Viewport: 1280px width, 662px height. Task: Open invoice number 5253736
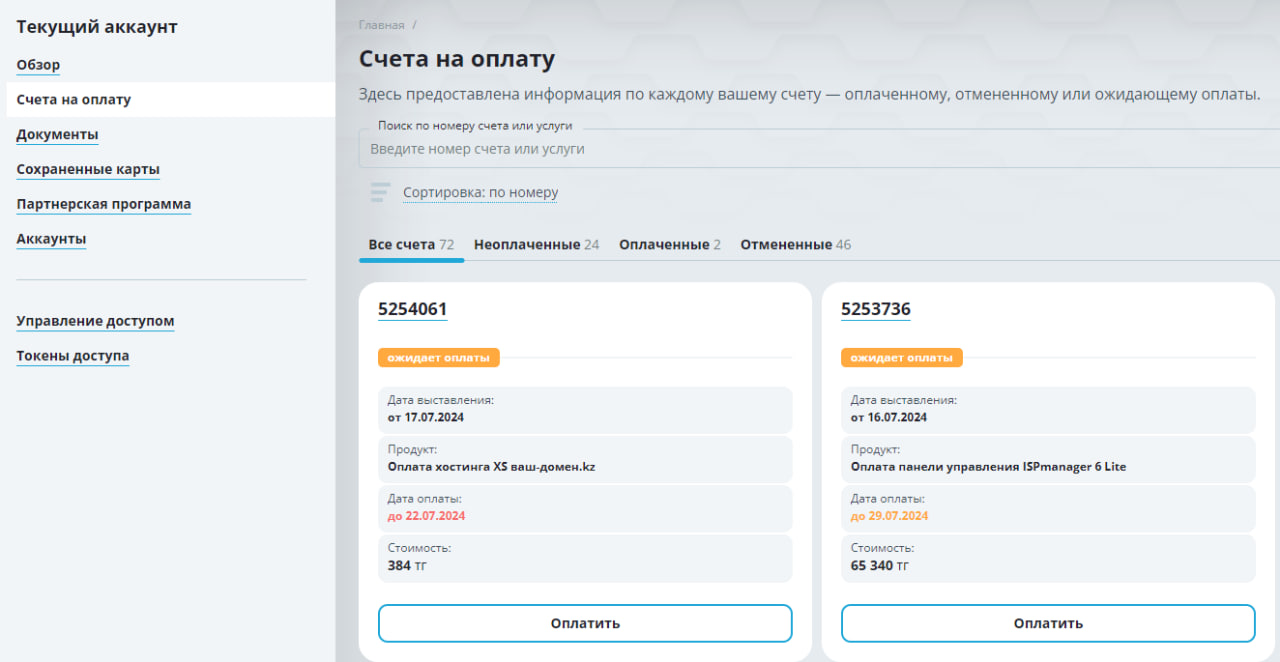(x=876, y=309)
